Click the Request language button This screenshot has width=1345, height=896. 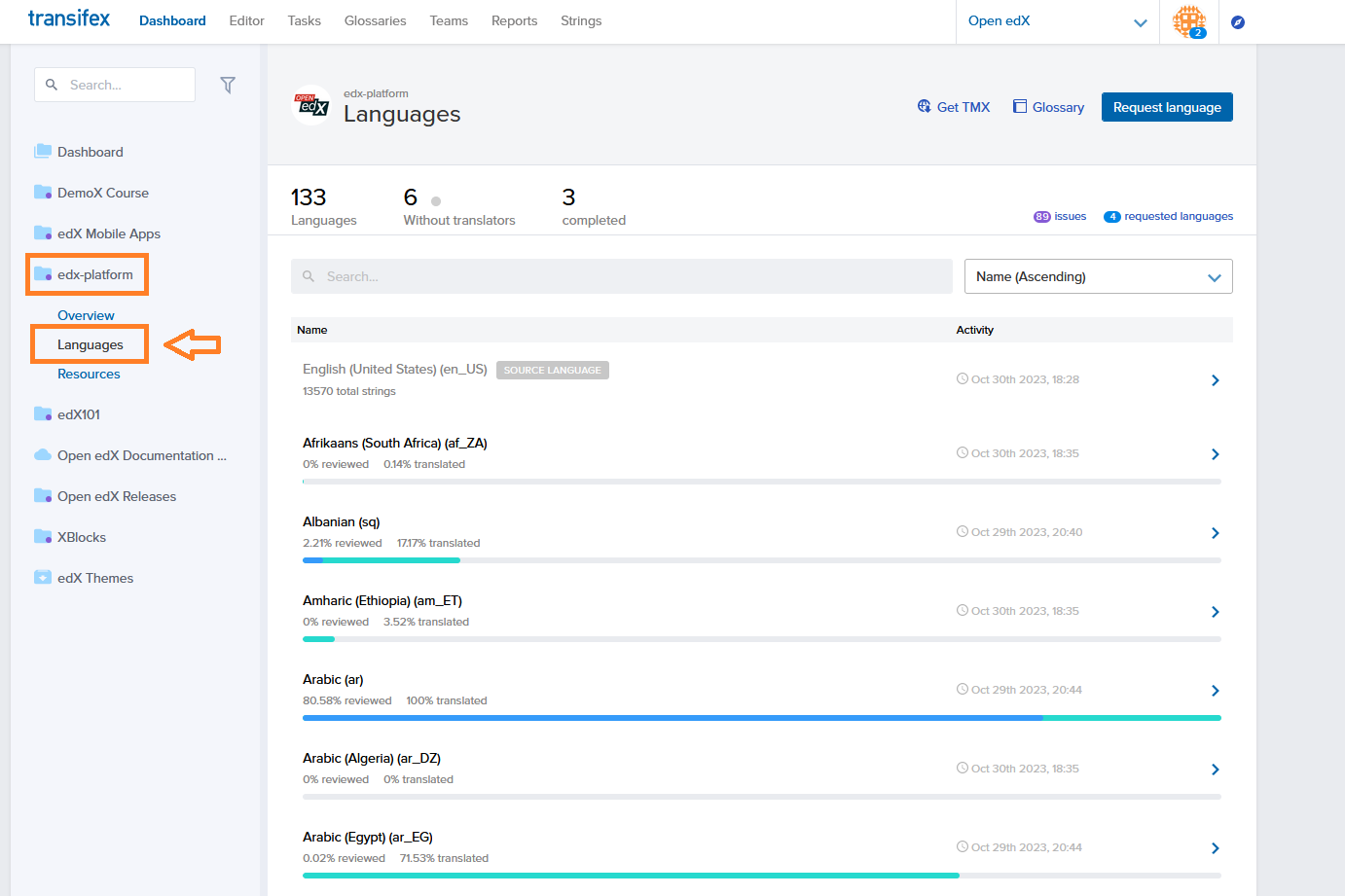[x=1166, y=107]
